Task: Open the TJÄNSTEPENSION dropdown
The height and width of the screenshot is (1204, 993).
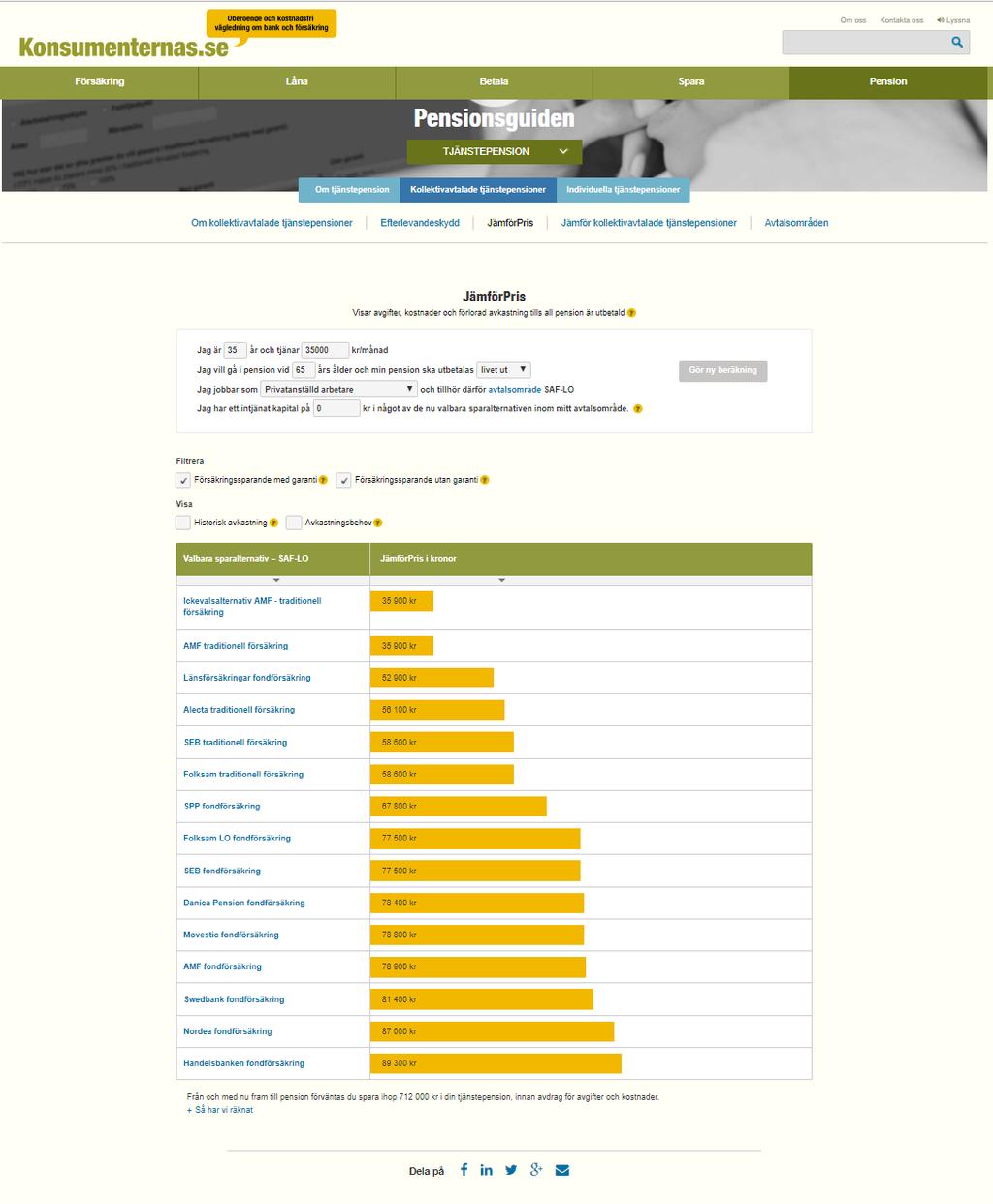Action: (495, 151)
